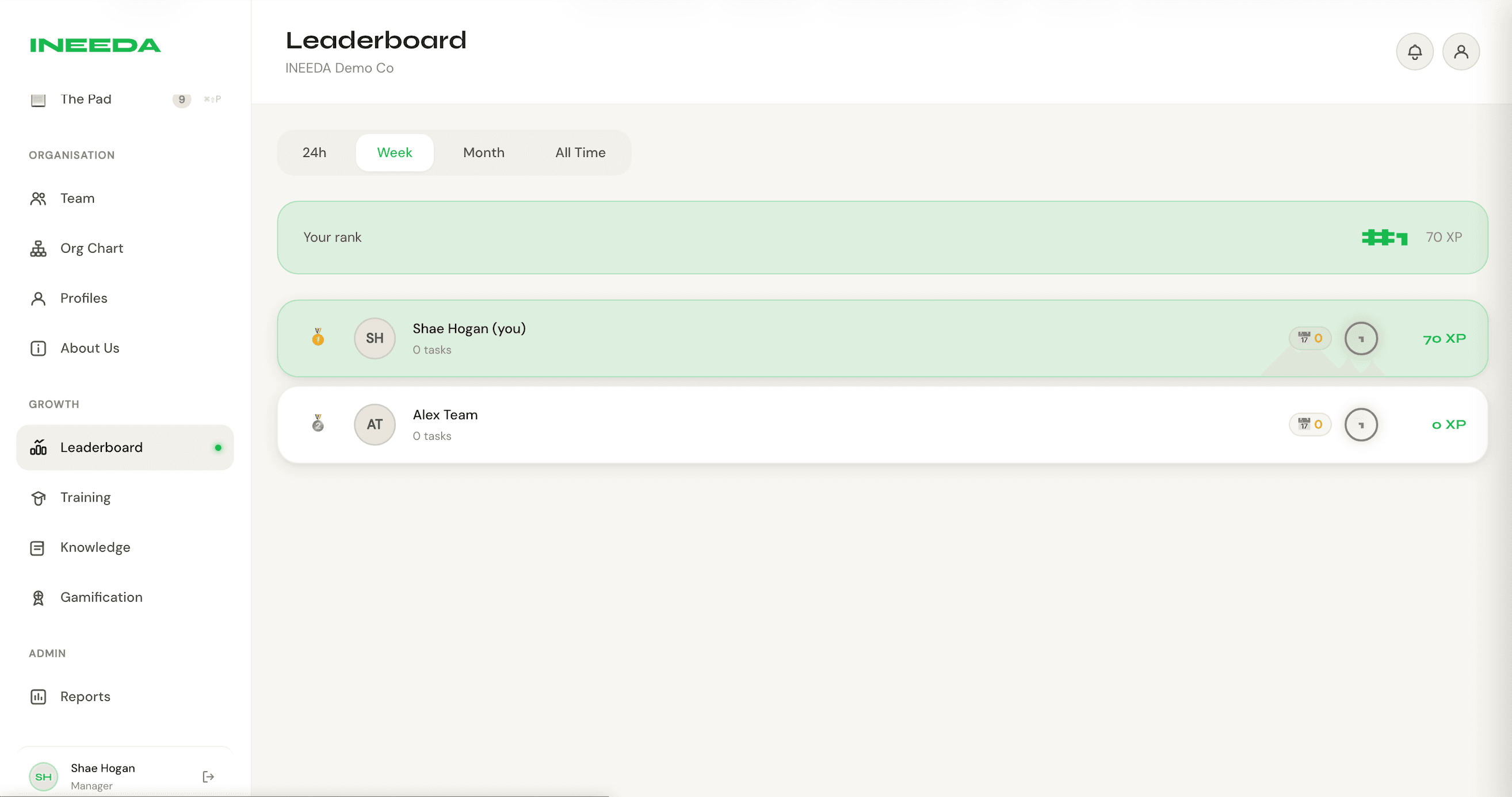Open Reports under Admin
Viewport: 1512px width, 797px height.
point(85,697)
